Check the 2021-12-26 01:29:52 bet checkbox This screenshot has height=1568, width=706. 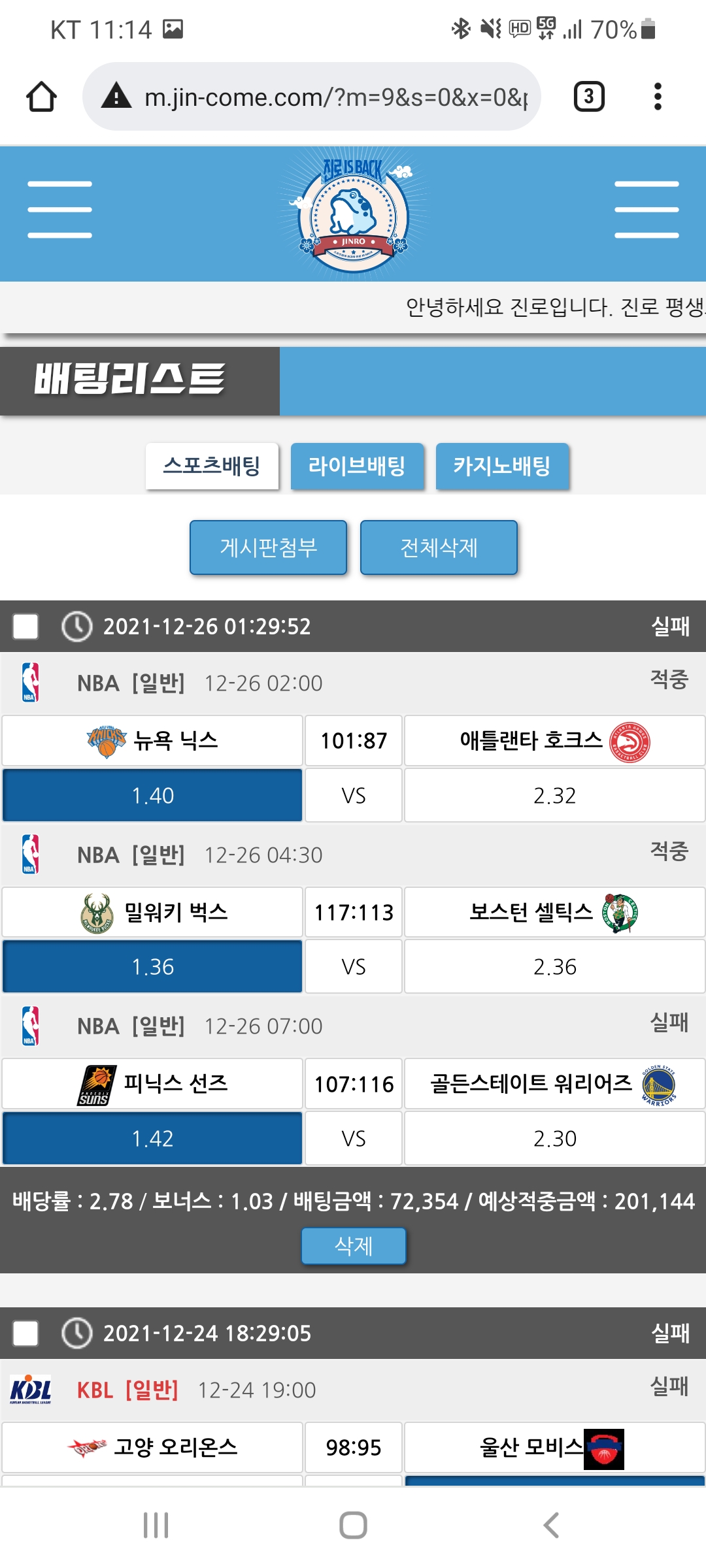pos(25,626)
